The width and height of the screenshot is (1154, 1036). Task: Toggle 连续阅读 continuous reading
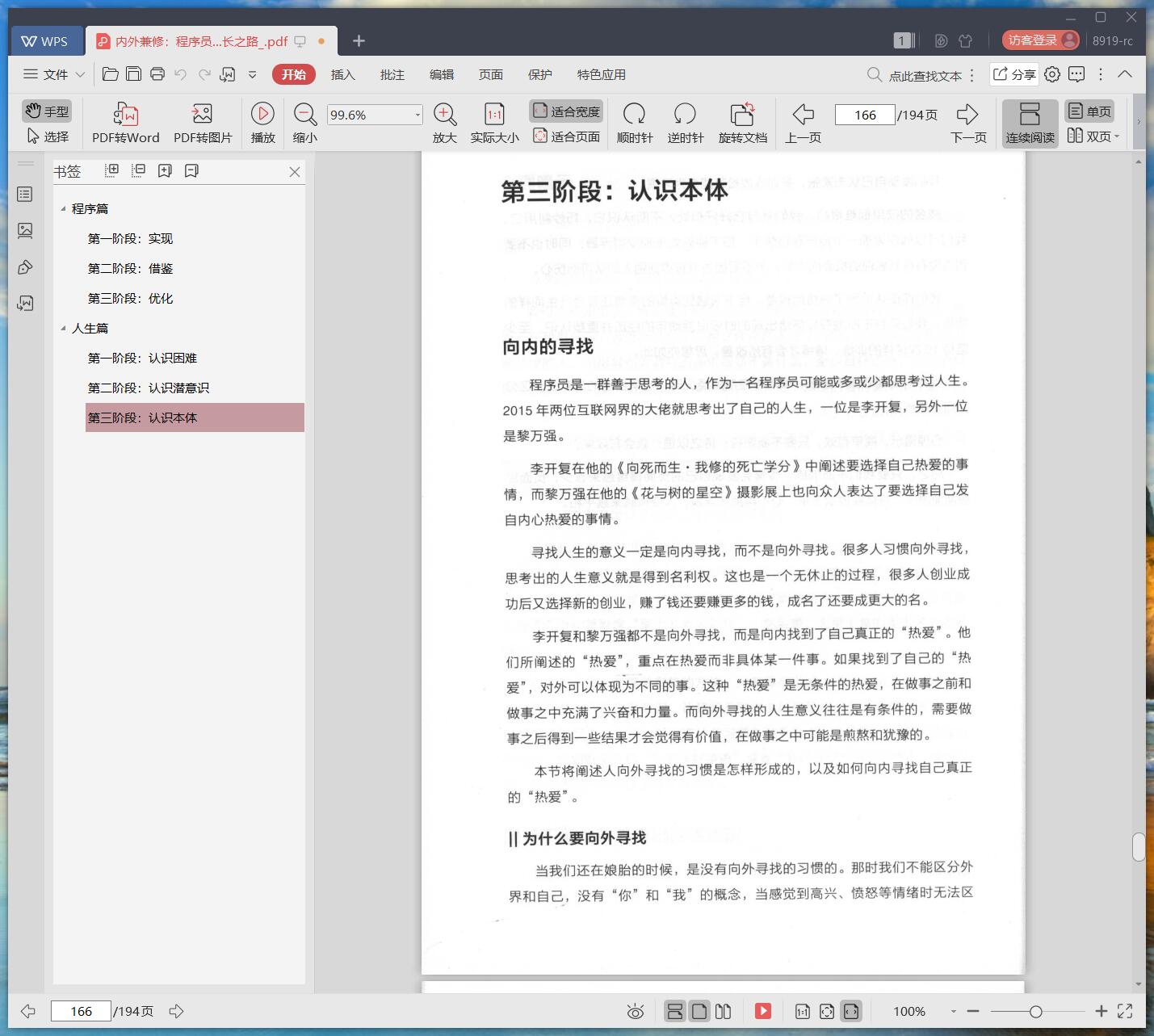point(1030,123)
